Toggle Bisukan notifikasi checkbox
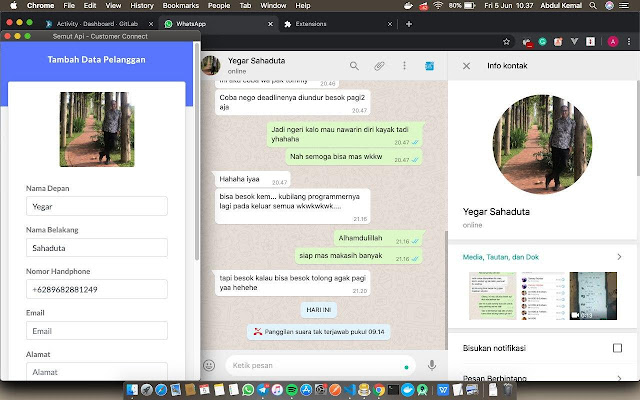The height and width of the screenshot is (400, 640). (617, 348)
